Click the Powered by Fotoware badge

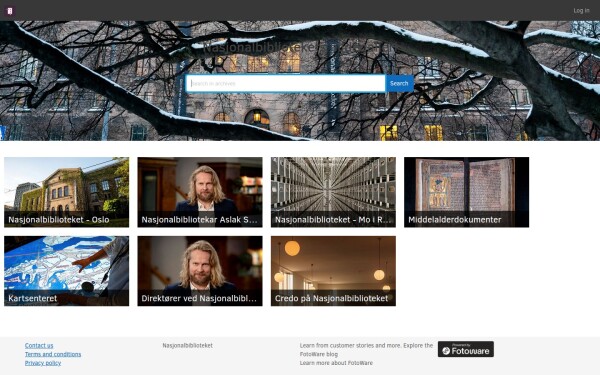tap(466, 349)
